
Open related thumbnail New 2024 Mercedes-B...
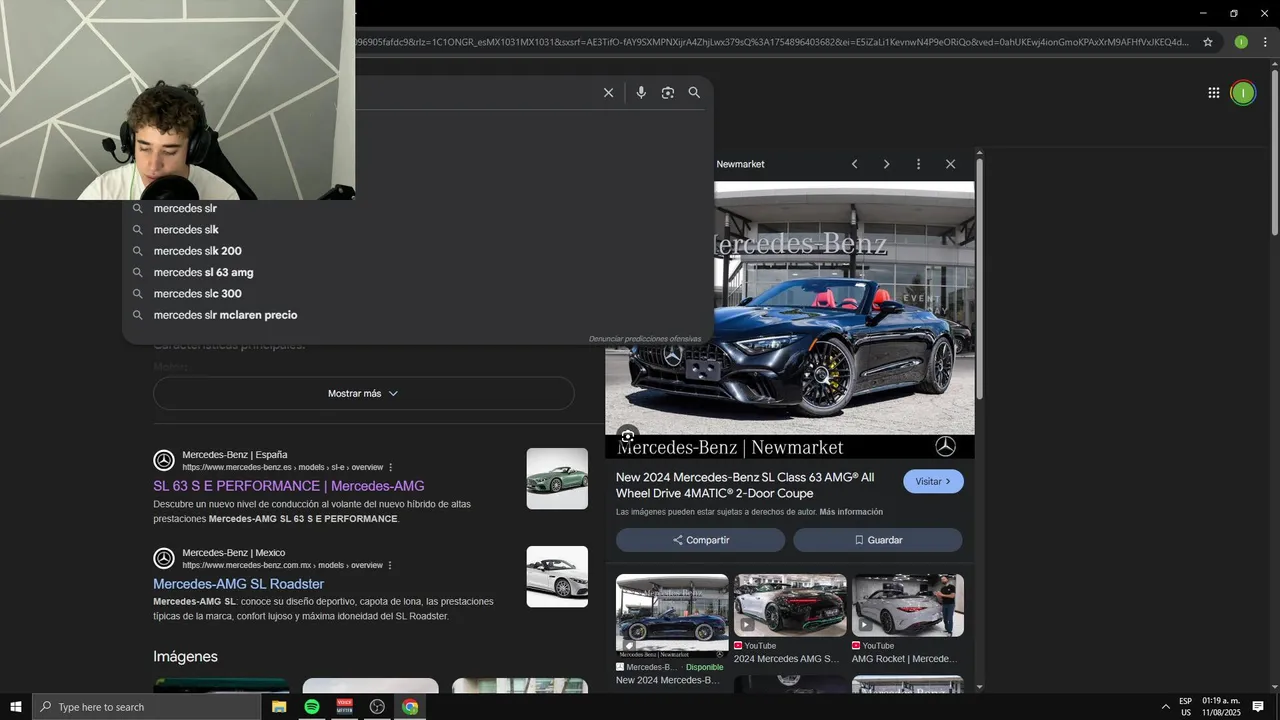(x=672, y=615)
